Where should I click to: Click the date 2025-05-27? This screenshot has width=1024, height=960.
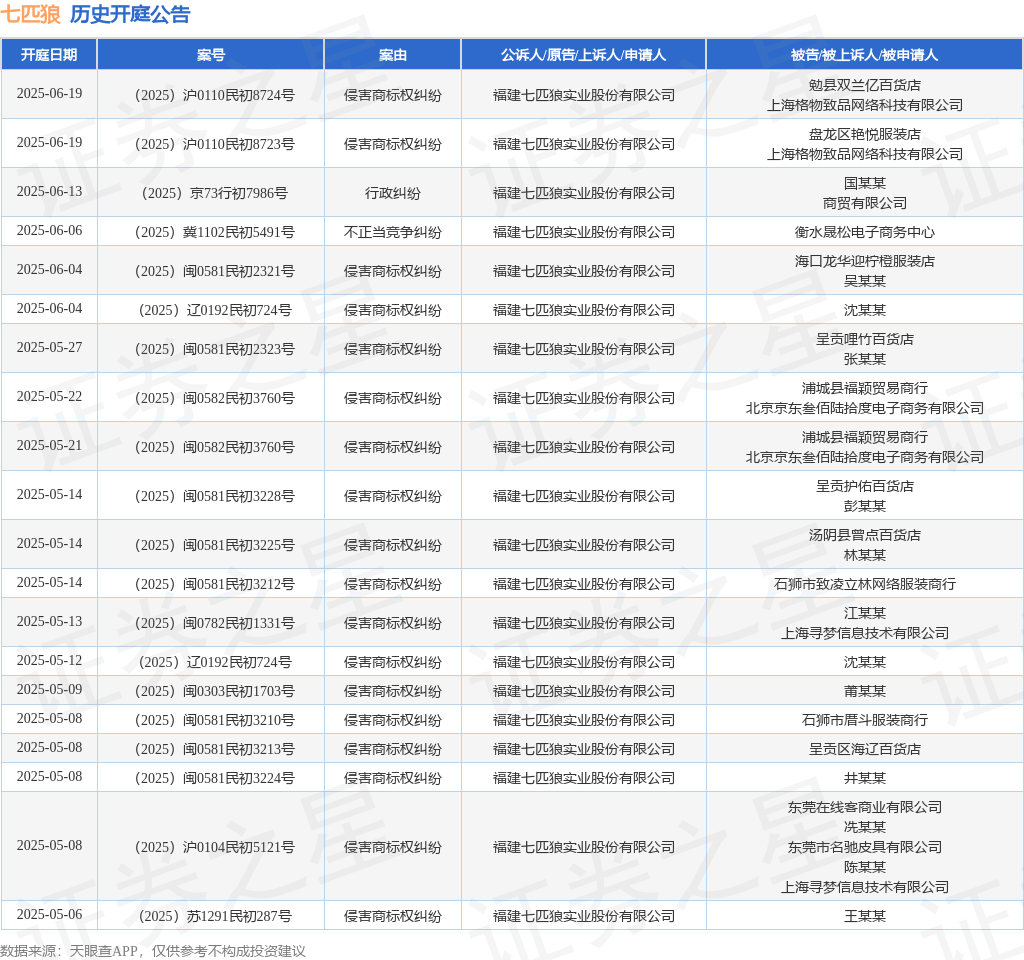[x=50, y=347]
